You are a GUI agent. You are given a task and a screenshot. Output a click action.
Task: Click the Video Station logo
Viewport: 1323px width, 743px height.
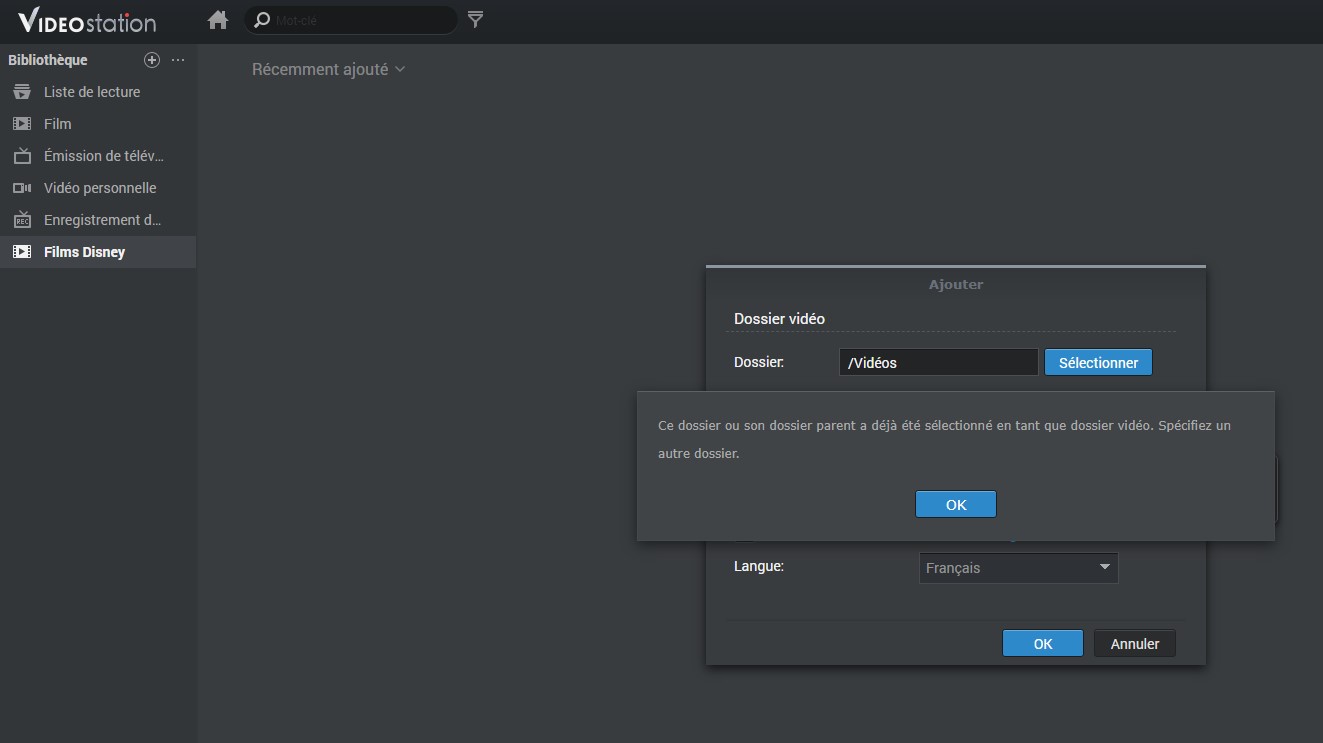87,21
